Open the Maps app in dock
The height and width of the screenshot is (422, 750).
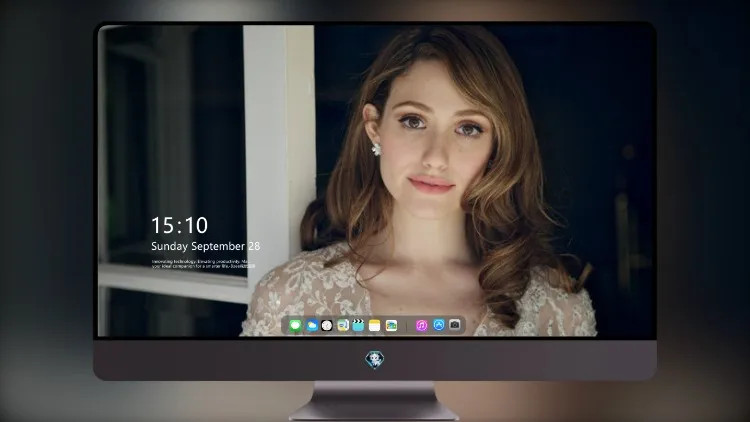[x=343, y=326]
